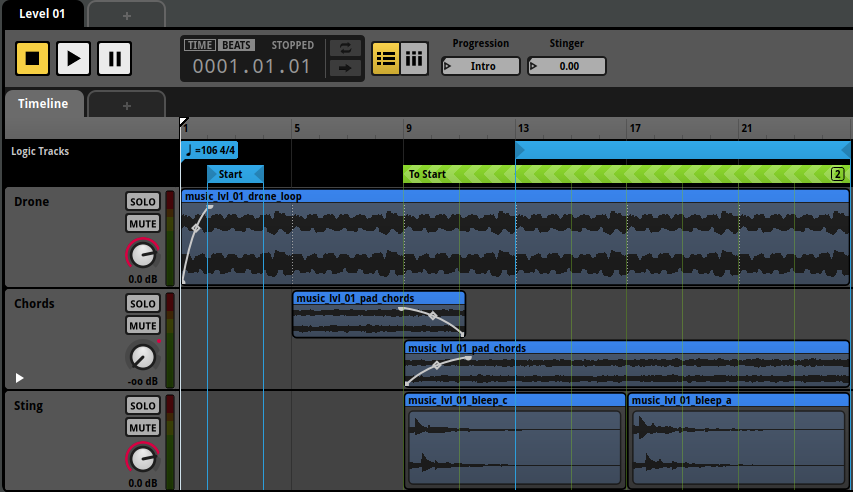Mute the Chords track
853x492 pixels.
pos(143,325)
